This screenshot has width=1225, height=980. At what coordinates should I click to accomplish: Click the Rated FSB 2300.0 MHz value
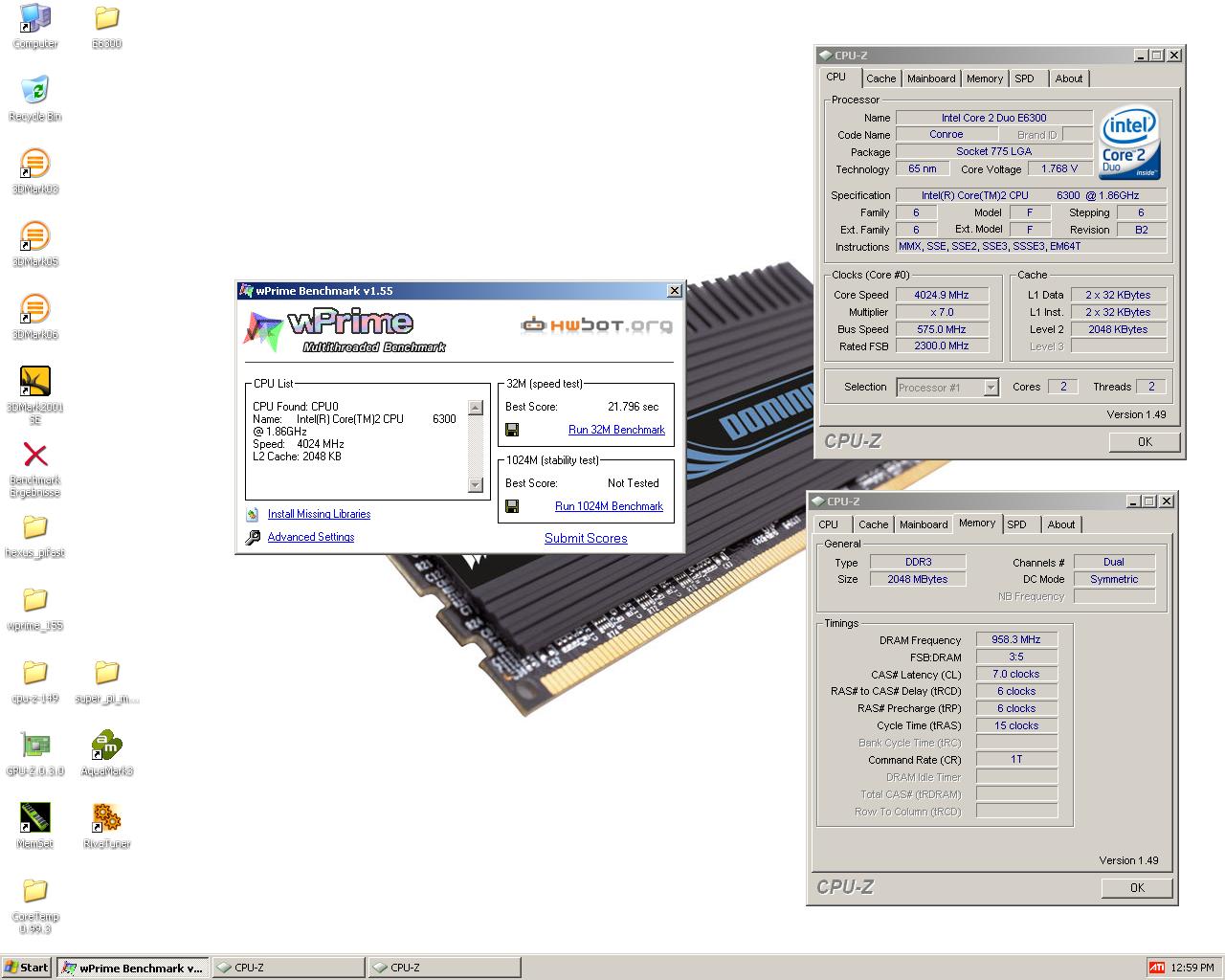tap(942, 346)
